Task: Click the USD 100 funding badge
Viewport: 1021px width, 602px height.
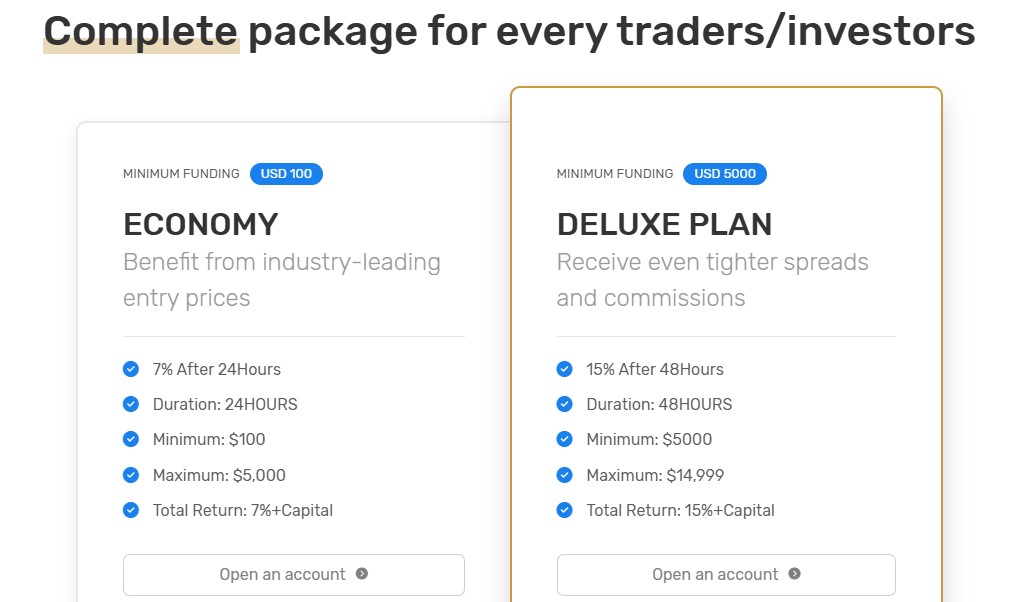Action: click(287, 174)
